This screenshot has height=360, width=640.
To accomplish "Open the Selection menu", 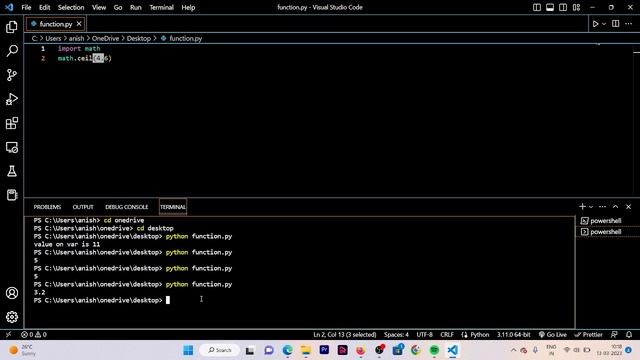I will tap(71, 7).
